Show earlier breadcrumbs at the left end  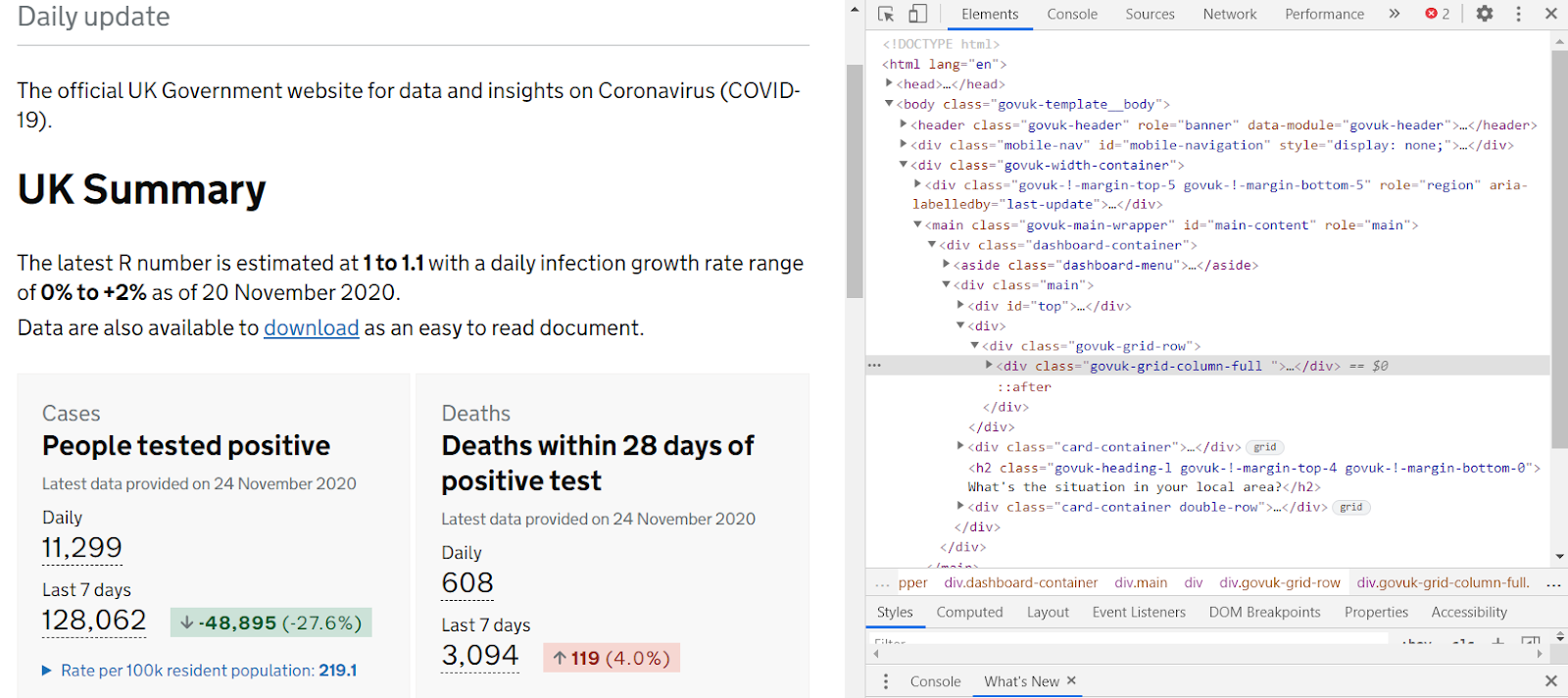point(882,583)
